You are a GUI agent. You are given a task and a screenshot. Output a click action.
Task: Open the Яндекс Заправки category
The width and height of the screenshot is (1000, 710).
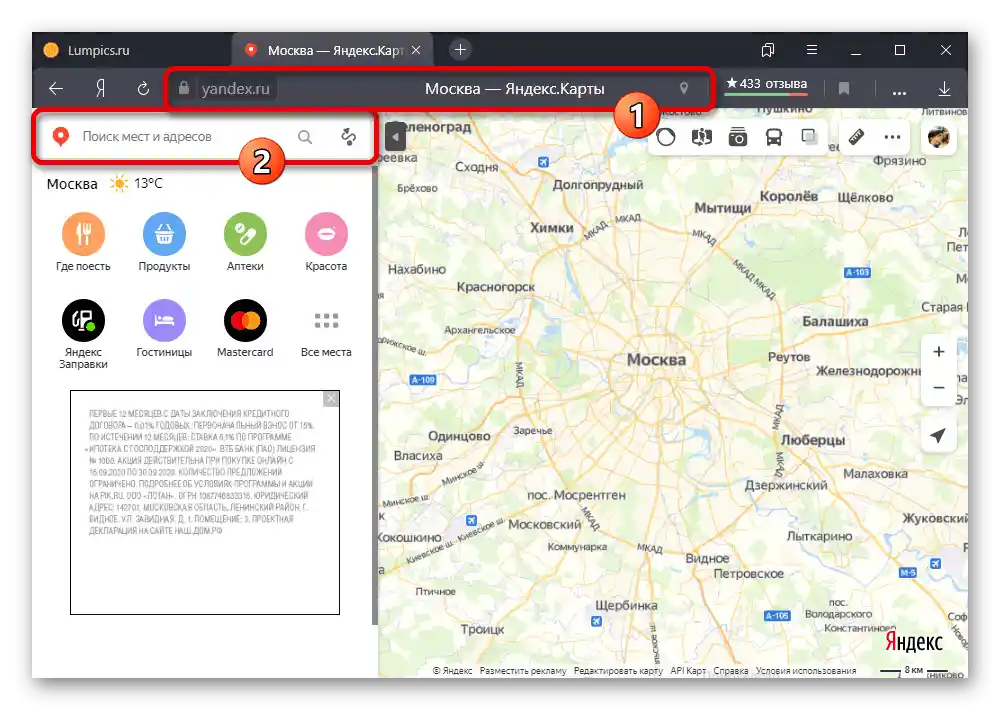83,334
